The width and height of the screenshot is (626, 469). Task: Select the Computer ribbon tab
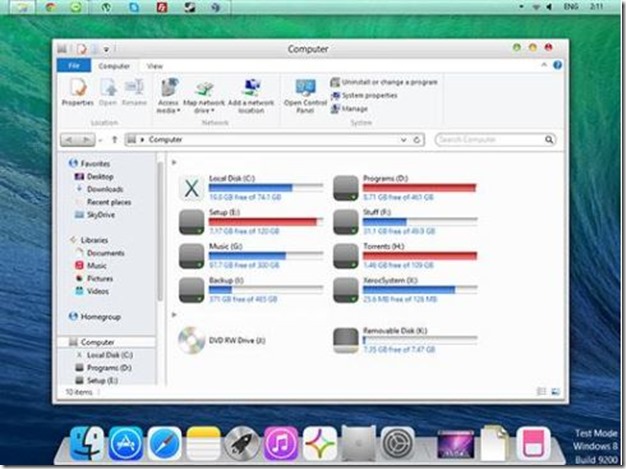point(114,66)
